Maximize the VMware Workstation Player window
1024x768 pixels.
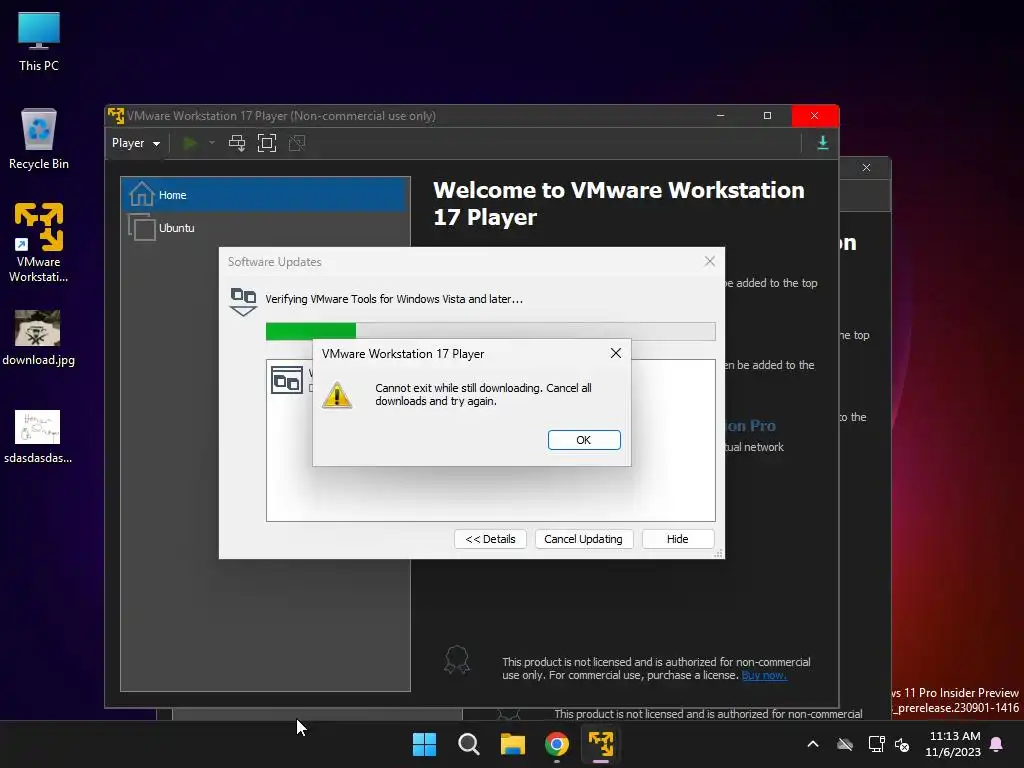[x=767, y=116]
